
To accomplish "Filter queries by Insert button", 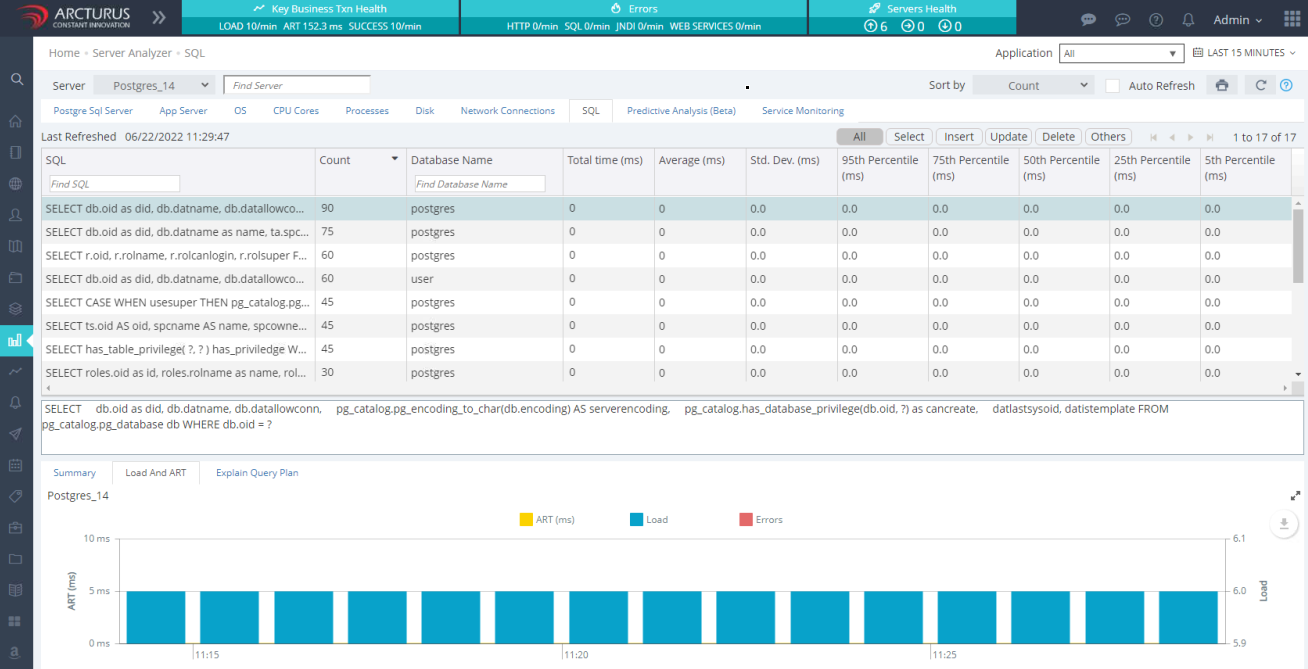I will click(x=958, y=137).
